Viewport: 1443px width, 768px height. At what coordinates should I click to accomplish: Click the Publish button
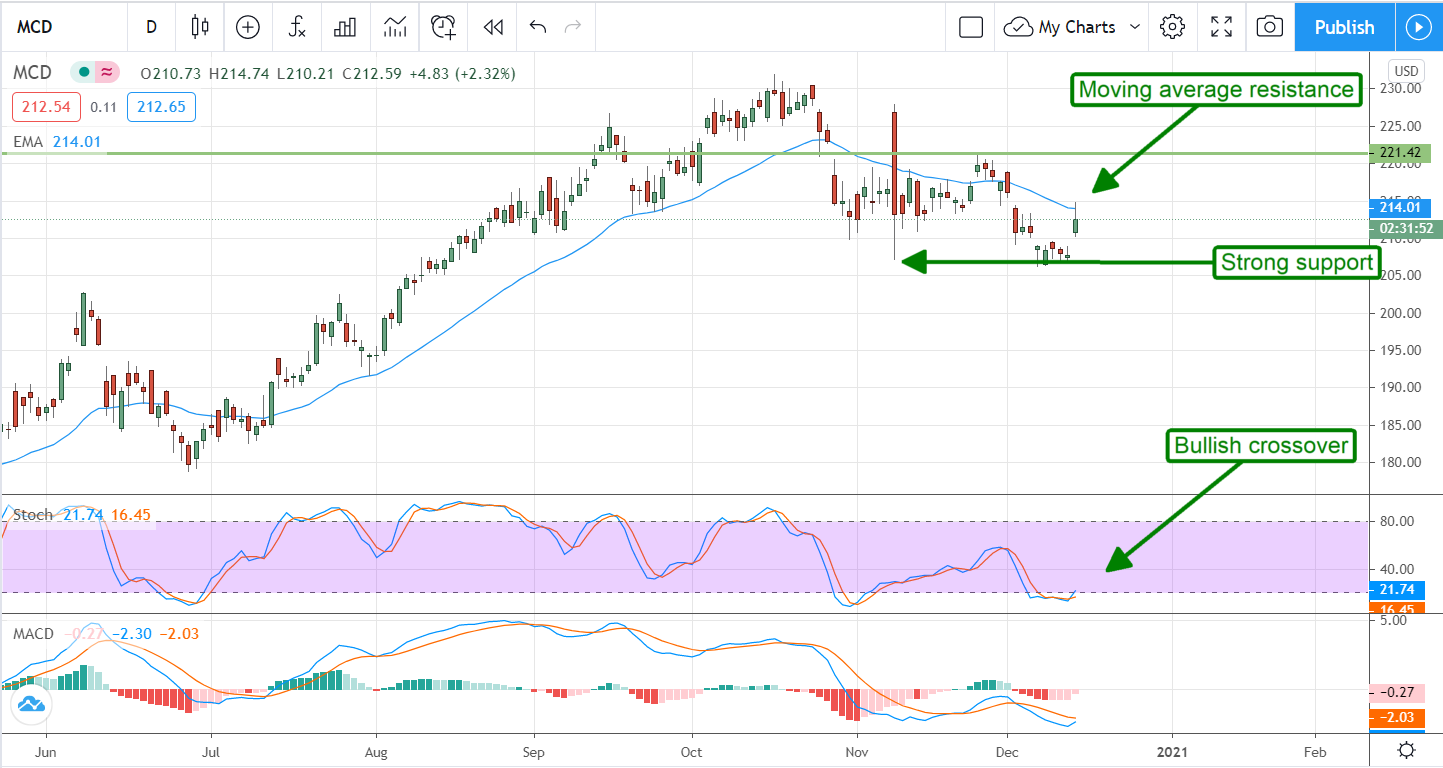point(1344,27)
